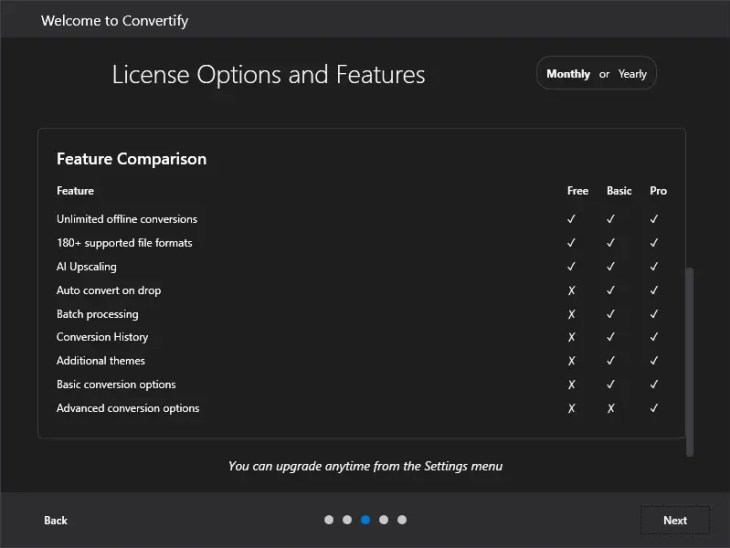This screenshot has height=548, width=730.
Task: Click Free checkmark for AI Upscaling
Action: click(x=571, y=267)
